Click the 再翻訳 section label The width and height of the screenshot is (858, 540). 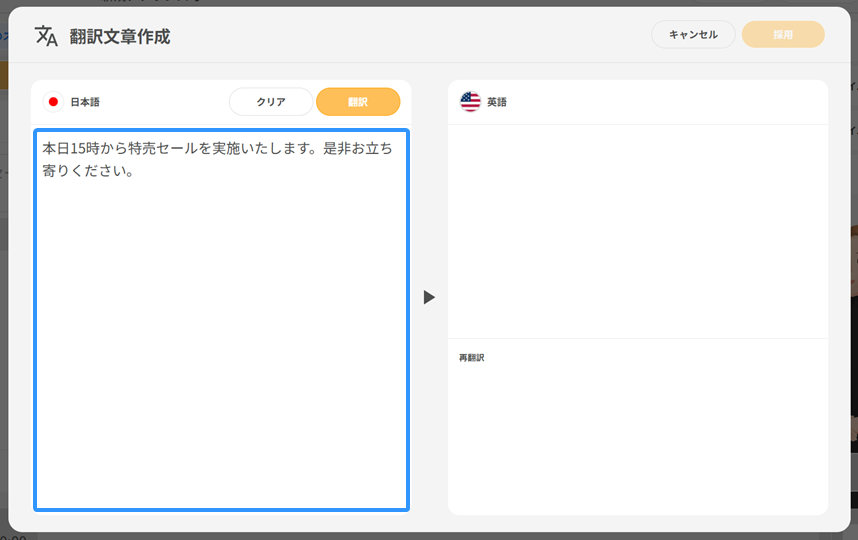pyautogui.click(x=472, y=358)
